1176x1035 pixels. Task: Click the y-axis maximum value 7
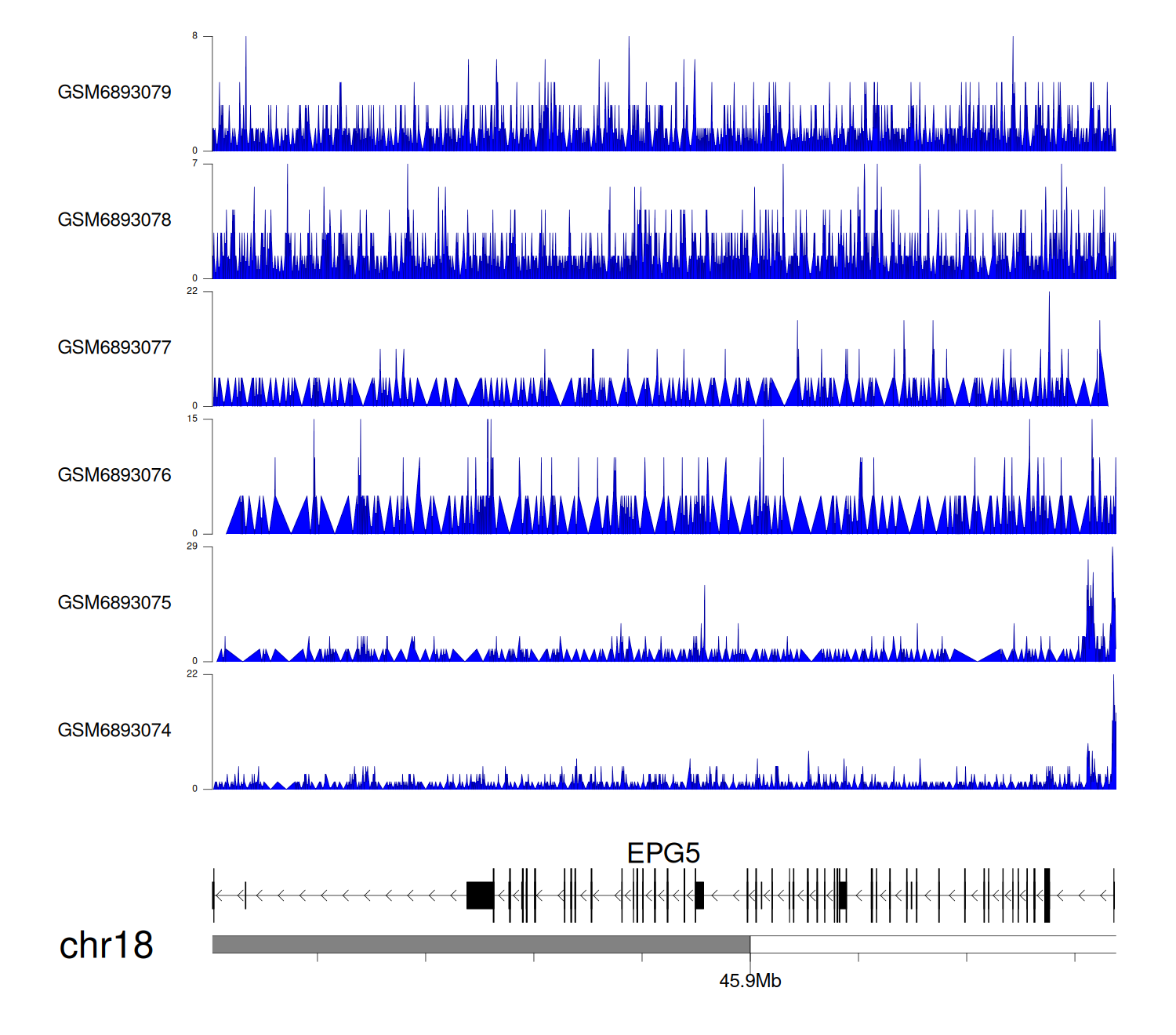[195, 164]
